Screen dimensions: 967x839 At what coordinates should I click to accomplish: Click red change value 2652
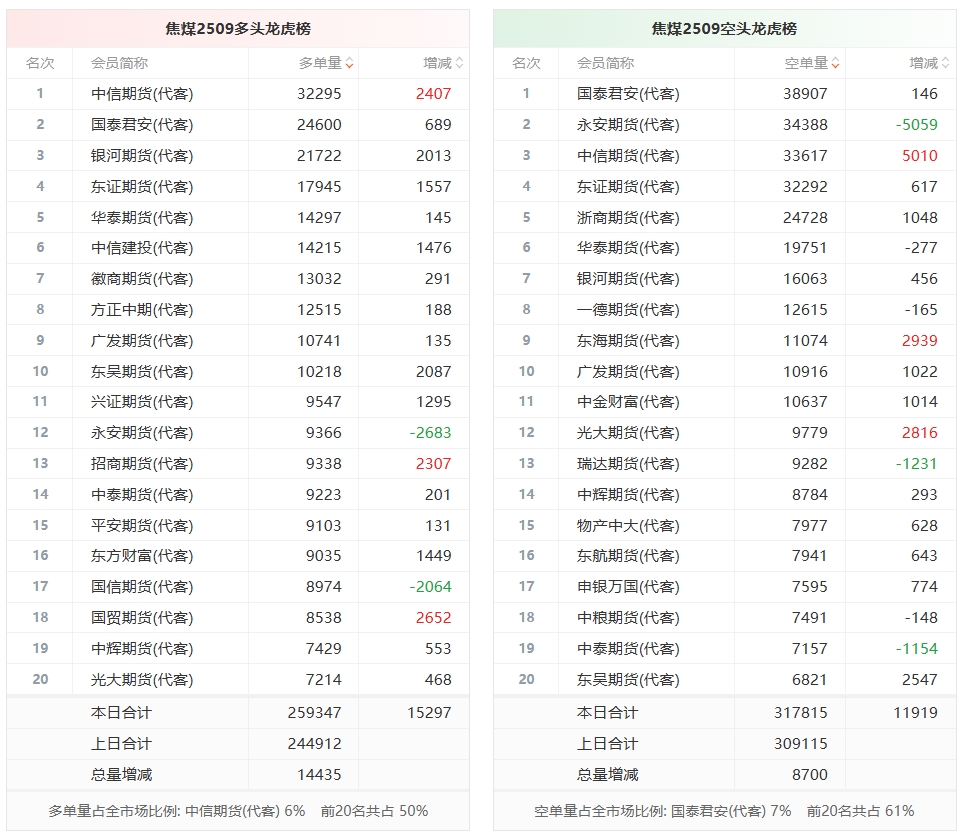click(434, 617)
